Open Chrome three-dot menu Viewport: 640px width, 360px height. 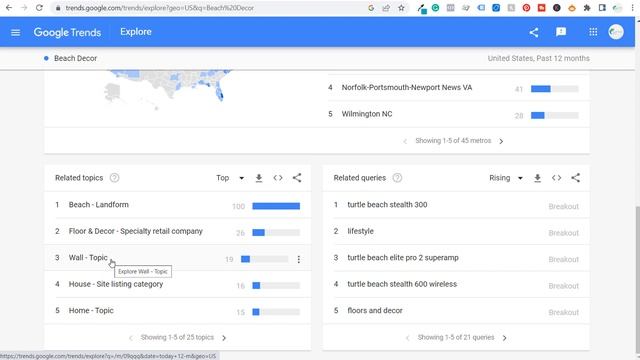pos(632,8)
